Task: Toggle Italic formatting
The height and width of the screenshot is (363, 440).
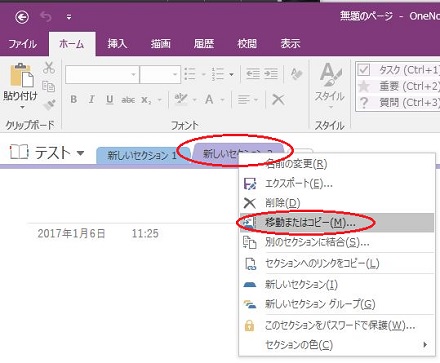Action: tap(91, 99)
